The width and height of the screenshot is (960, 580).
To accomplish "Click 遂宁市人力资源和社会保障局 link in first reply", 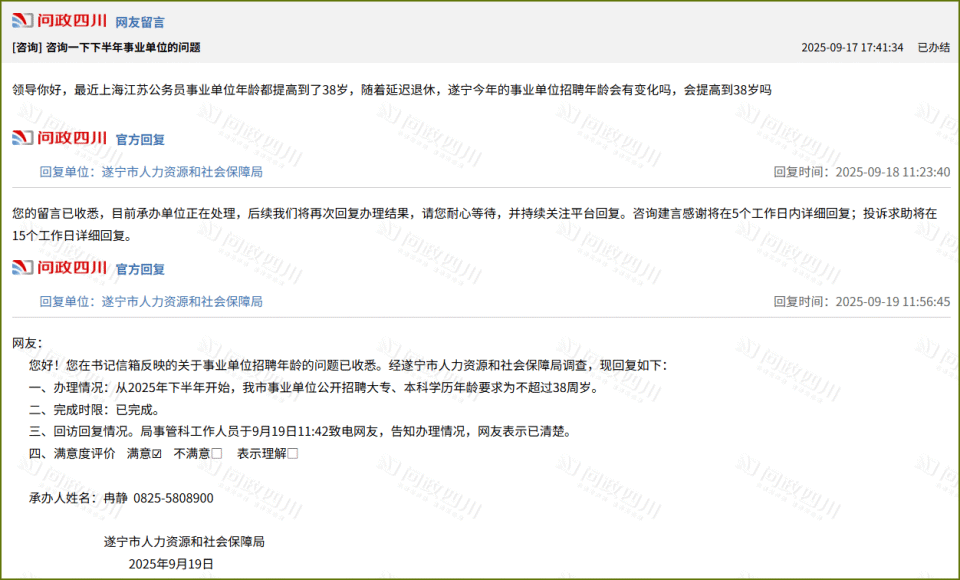I will click(x=180, y=172).
